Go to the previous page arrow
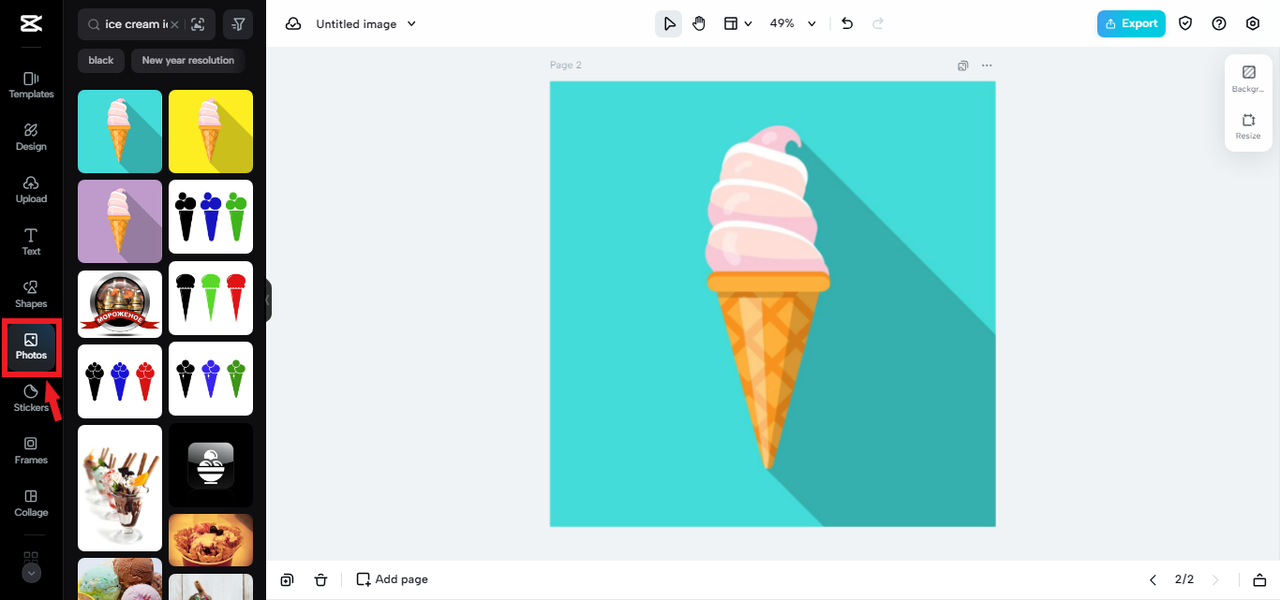The image size is (1280, 600). pyautogui.click(x=1153, y=580)
